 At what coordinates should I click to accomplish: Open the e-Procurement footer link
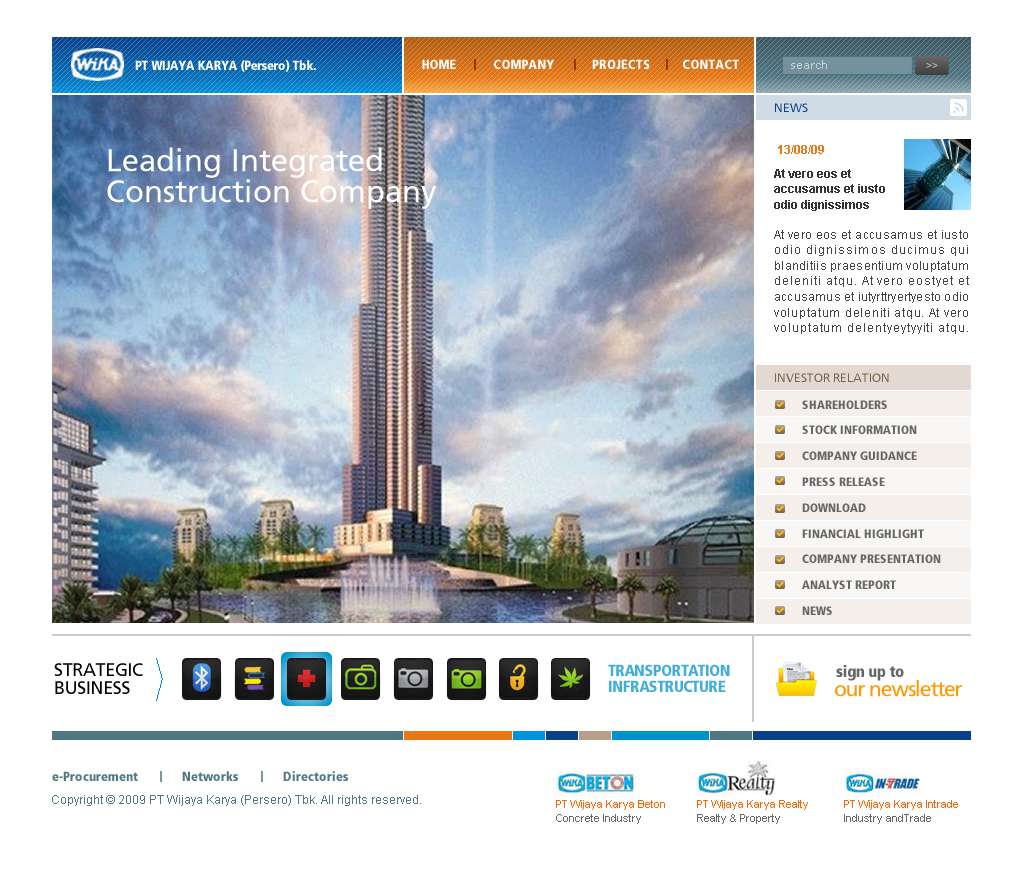click(x=95, y=777)
